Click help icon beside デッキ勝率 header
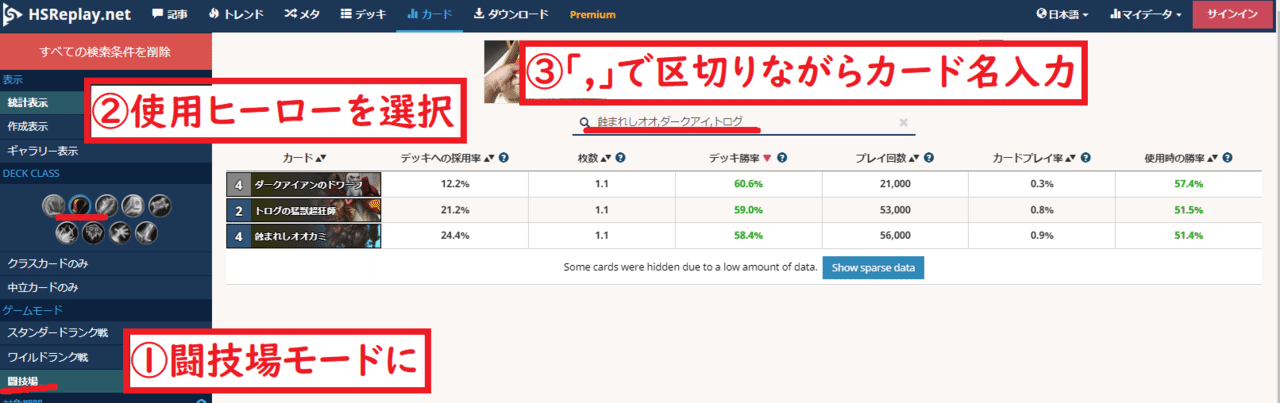This screenshot has width=1280, height=403. [781, 158]
